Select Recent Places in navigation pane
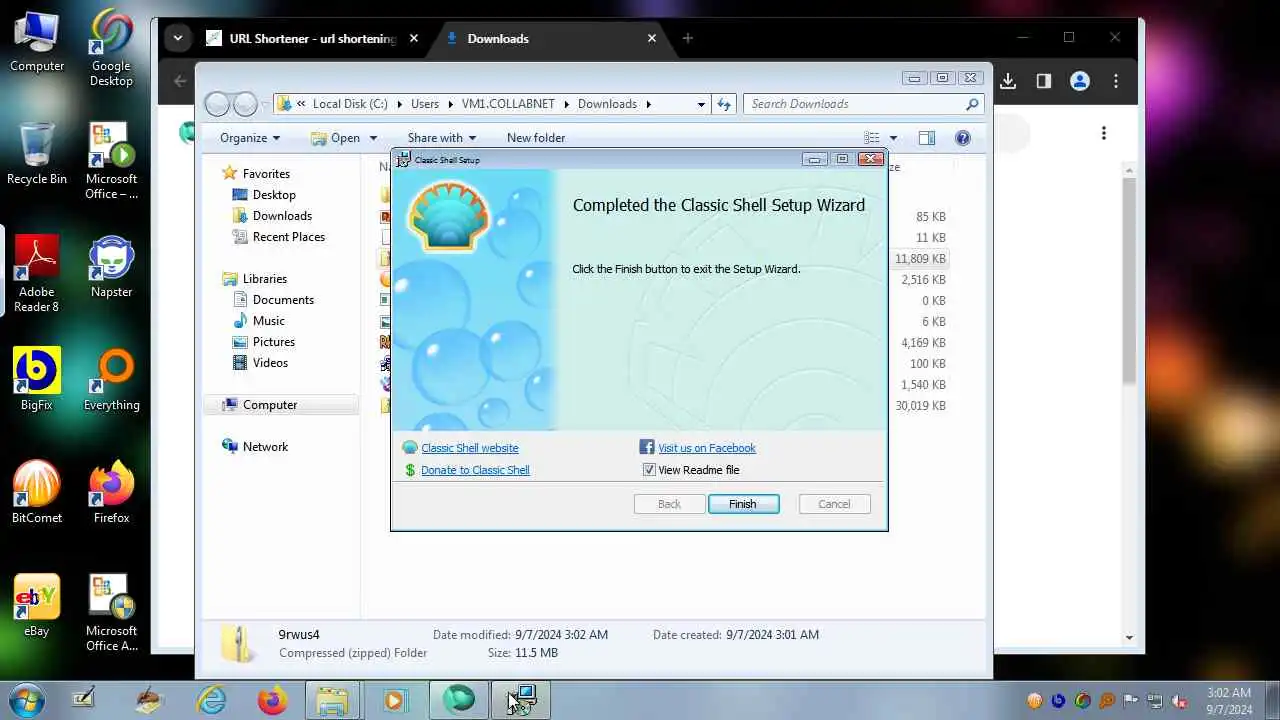The height and width of the screenshot is (720, 1280). click(289, 237)
